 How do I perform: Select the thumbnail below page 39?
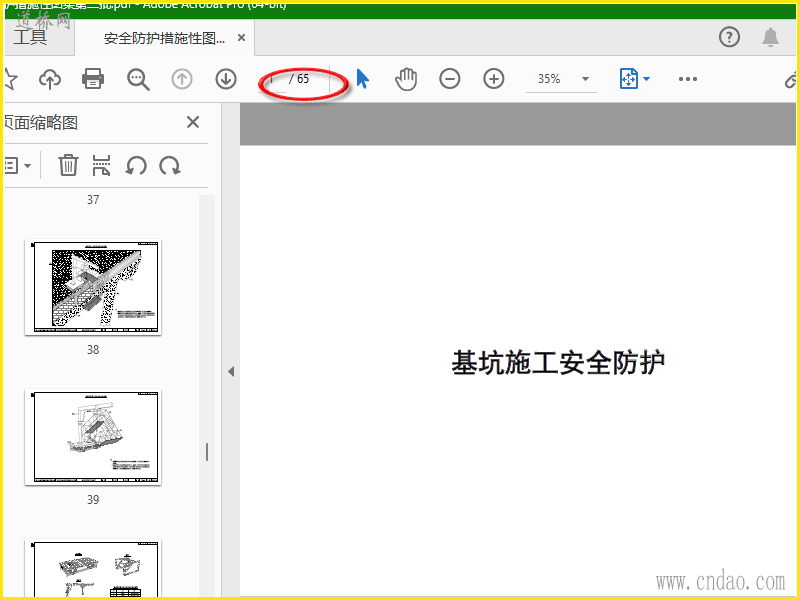93,567
